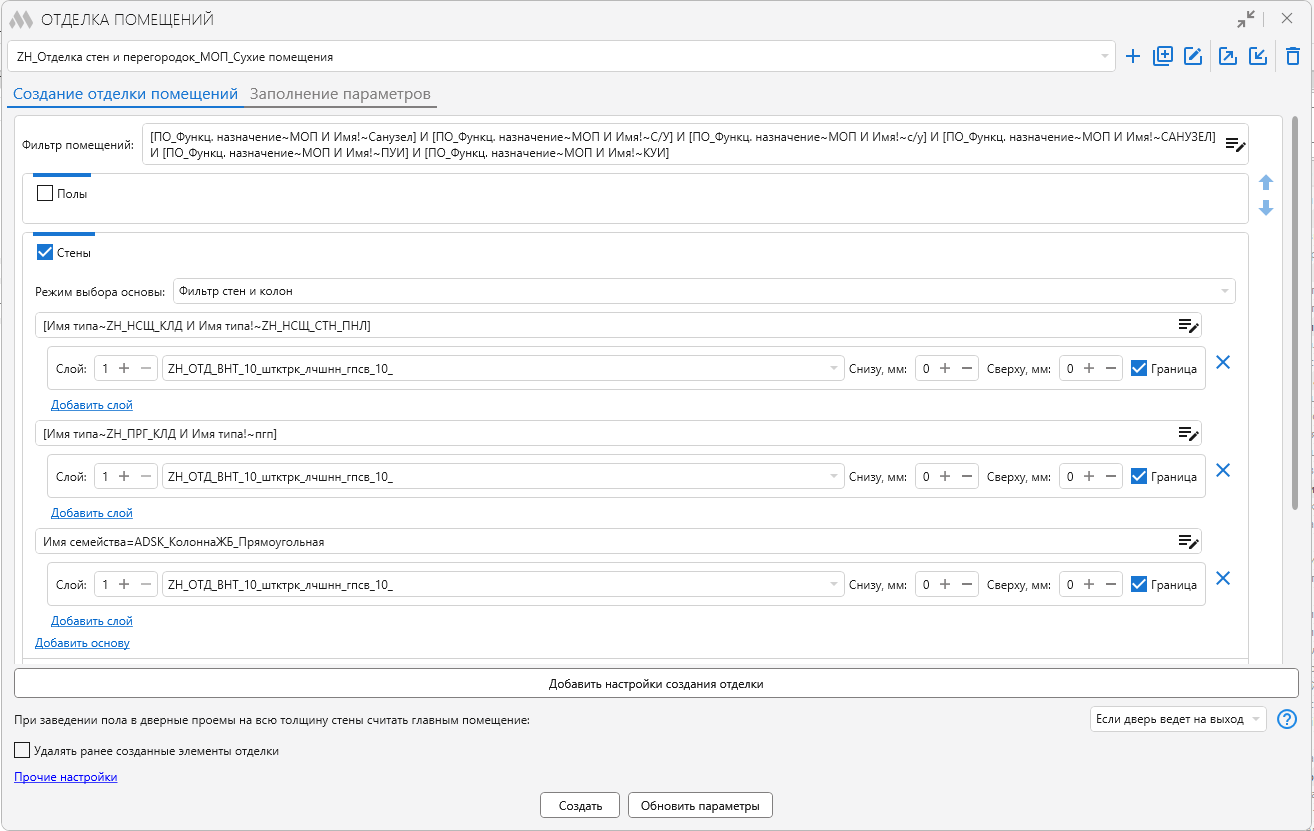1314x831 pixels.
Task: Close the ОТДЕЛКА ПОМЕЩЕНИЙ window
Action: pyautogui.click(x=1288, y=19)
